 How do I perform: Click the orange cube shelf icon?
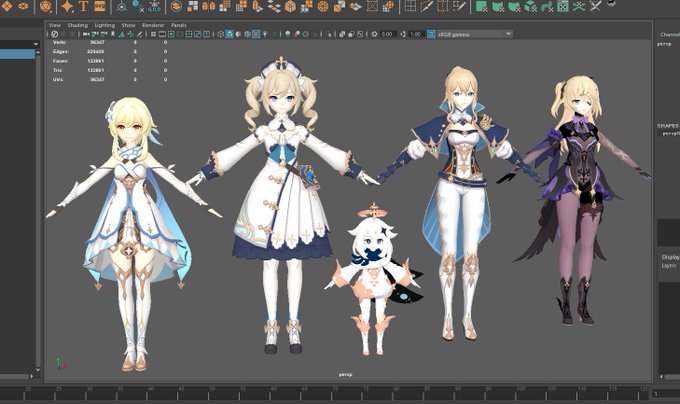[x=290, y=6]
